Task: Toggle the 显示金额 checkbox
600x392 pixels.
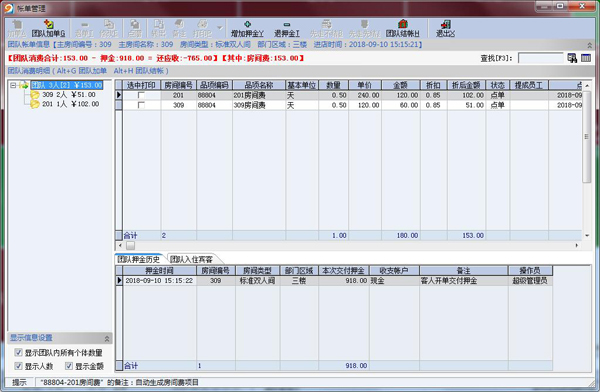Action: coord(68,366)
